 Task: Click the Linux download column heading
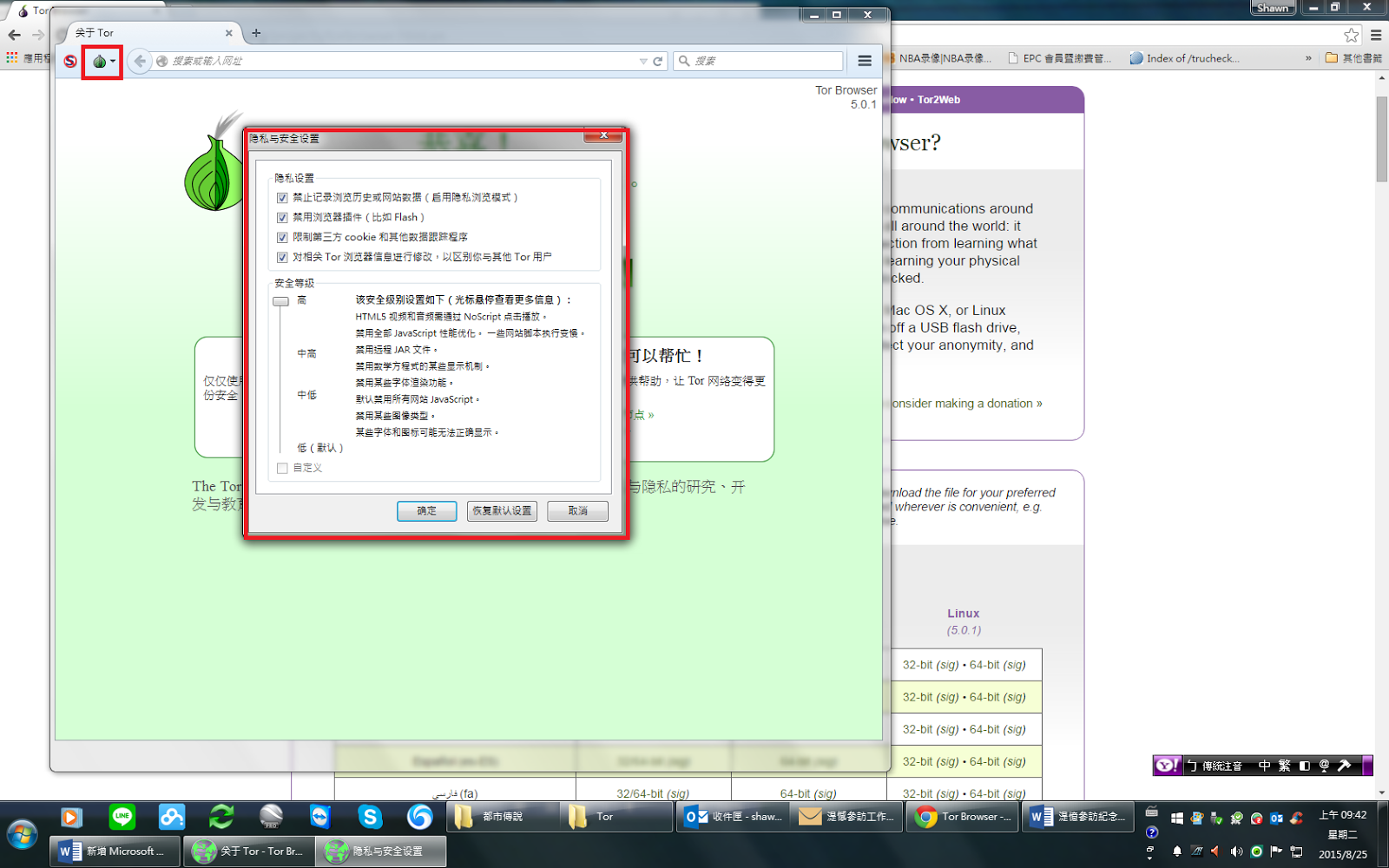pos(964,614)
